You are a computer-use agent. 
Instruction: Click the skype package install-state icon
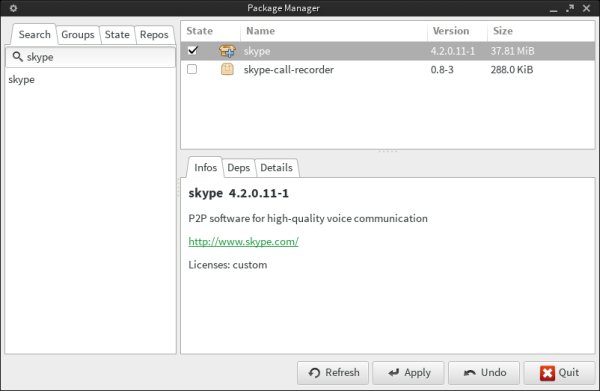(x=227, y=51)
